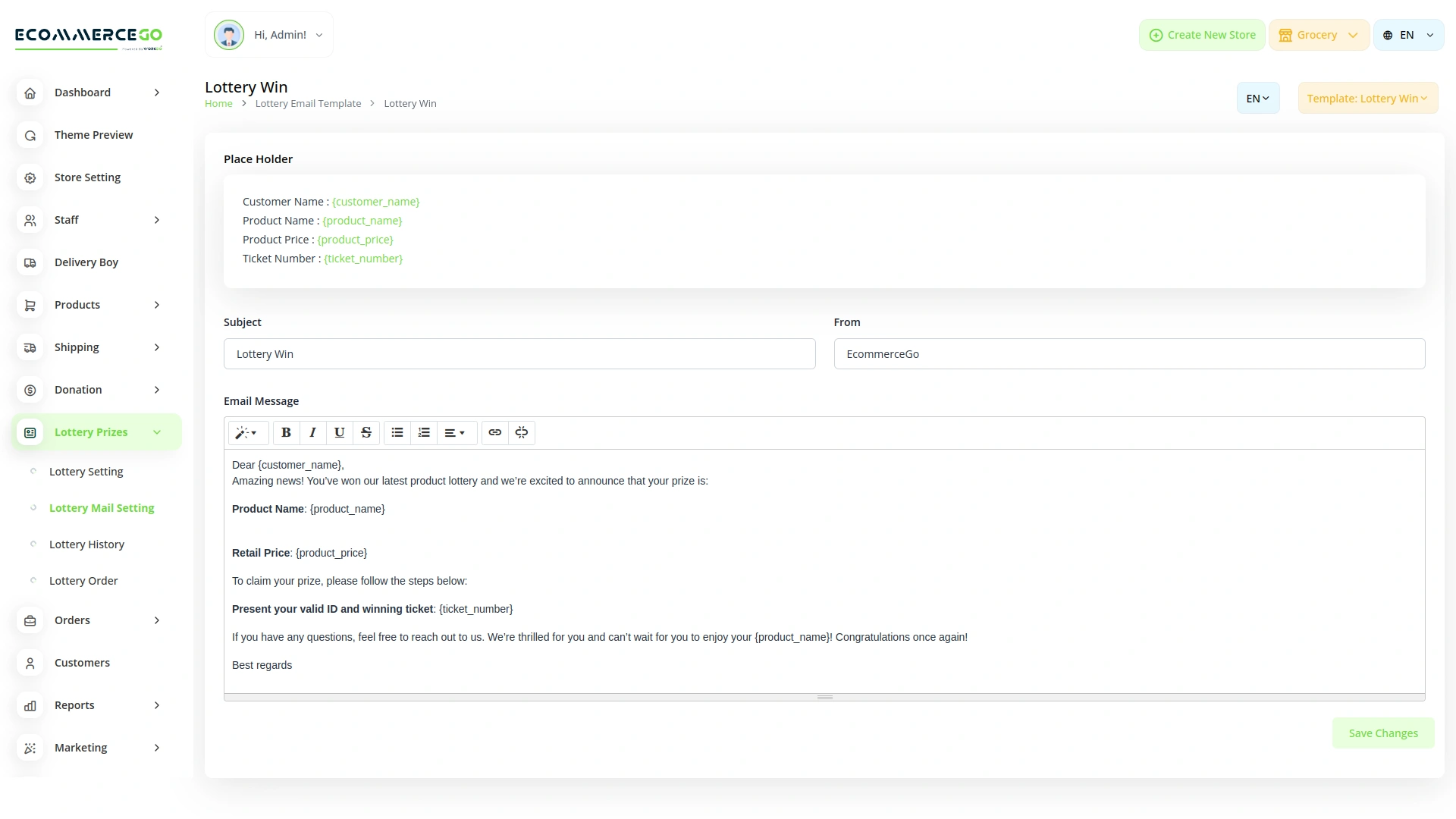
Task: Open the Template: Lottery Win dropdown
Action: pyautogui.click(x=1367, y=99)
